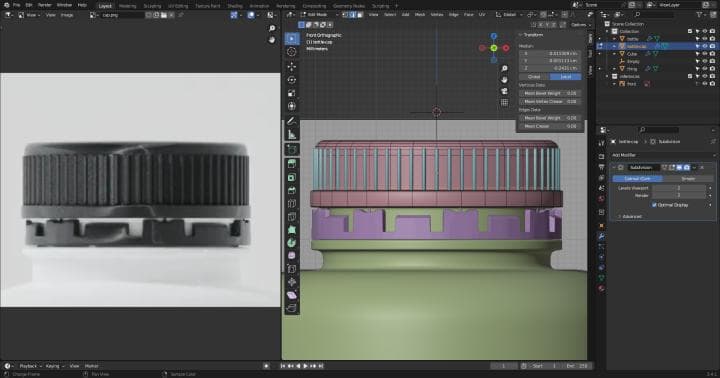Select the Bevel tool

coord(292,190)
